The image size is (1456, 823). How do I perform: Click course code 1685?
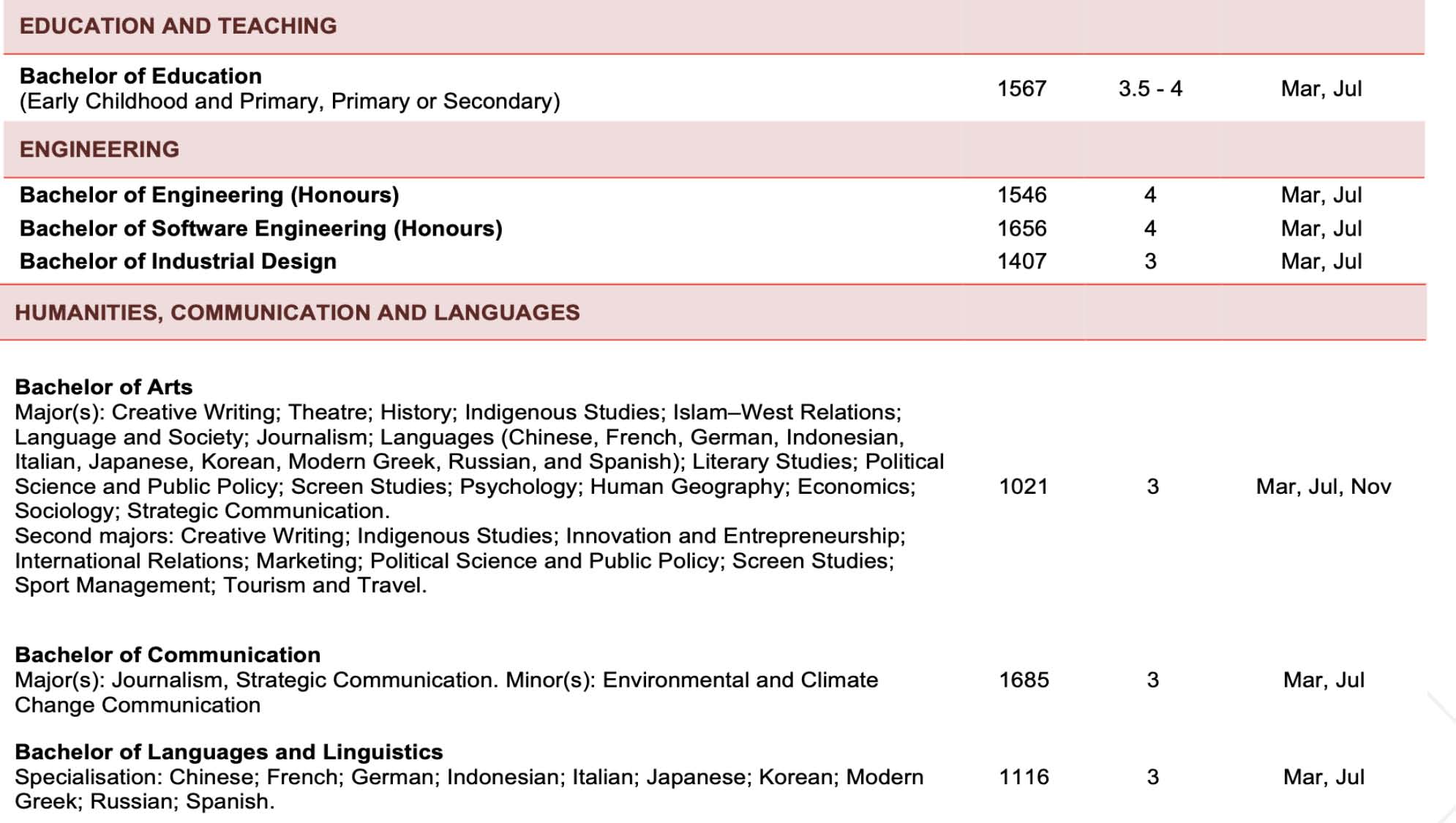click(x=1024, y=680)
